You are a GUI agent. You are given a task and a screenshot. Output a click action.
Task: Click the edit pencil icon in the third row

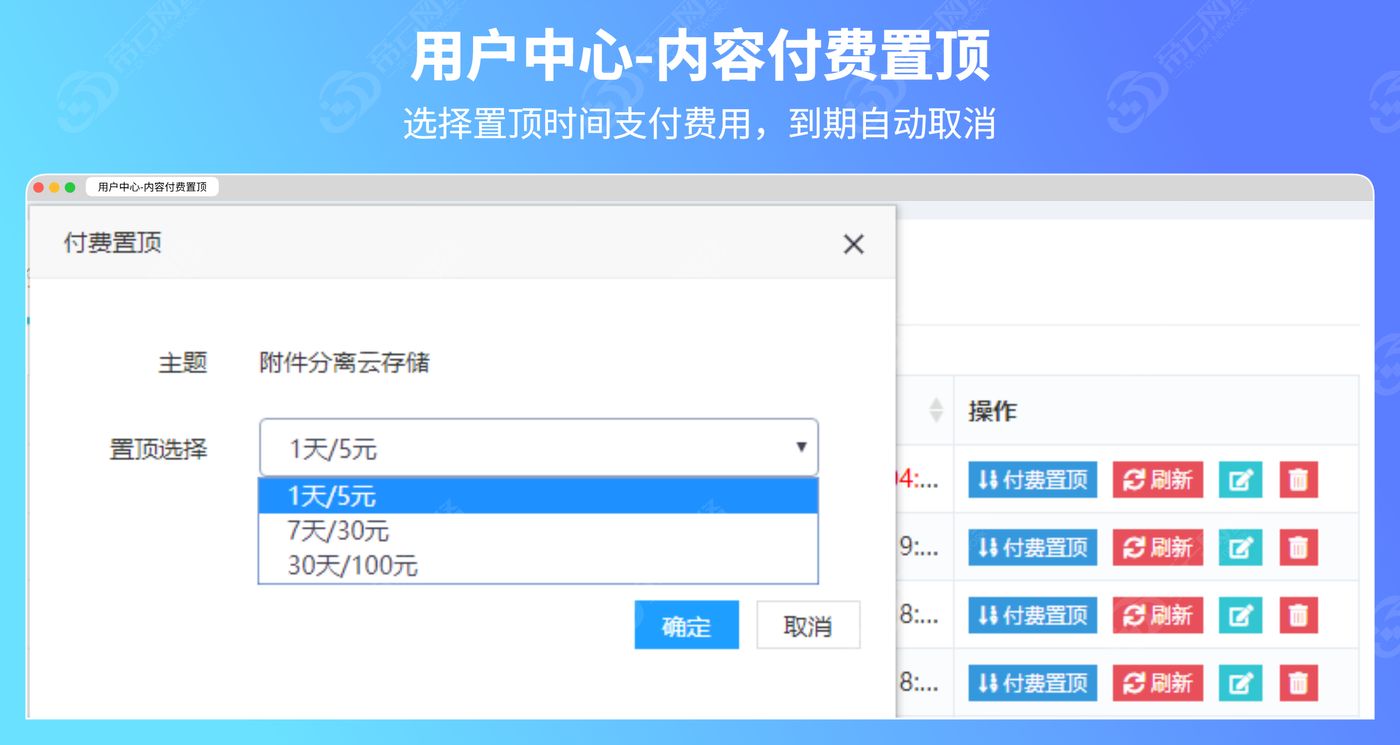(1240, 616)
